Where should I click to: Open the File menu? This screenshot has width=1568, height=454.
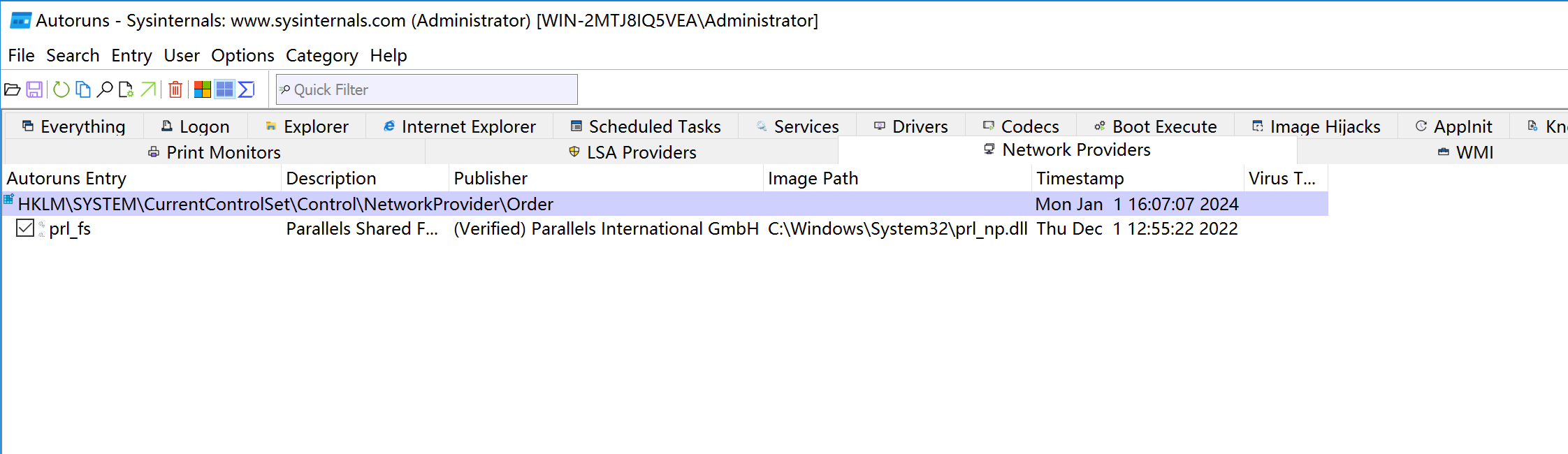coord(21,55)
